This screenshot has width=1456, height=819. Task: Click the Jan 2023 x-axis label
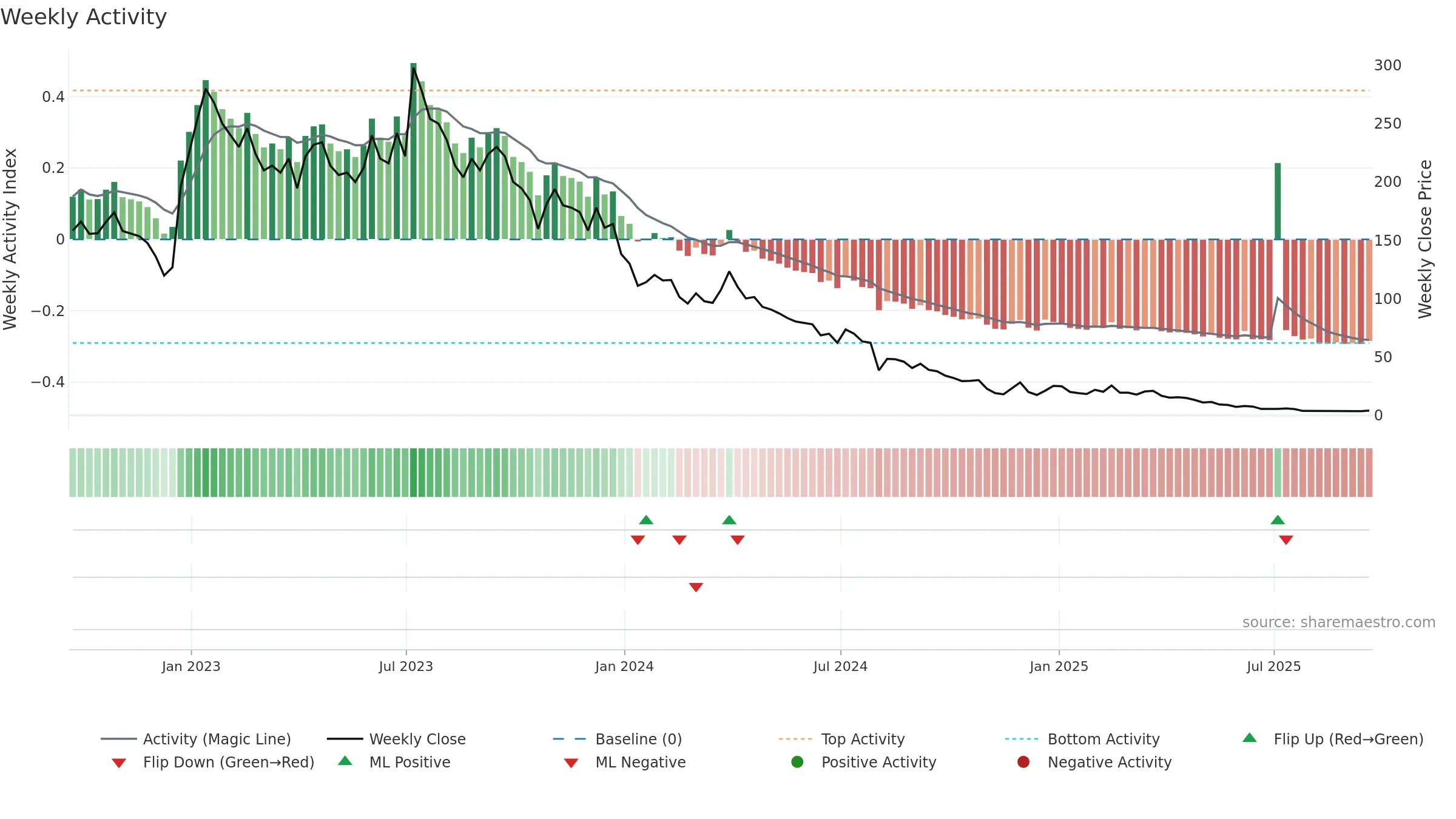pyautogui.click(x=191, y=666)
